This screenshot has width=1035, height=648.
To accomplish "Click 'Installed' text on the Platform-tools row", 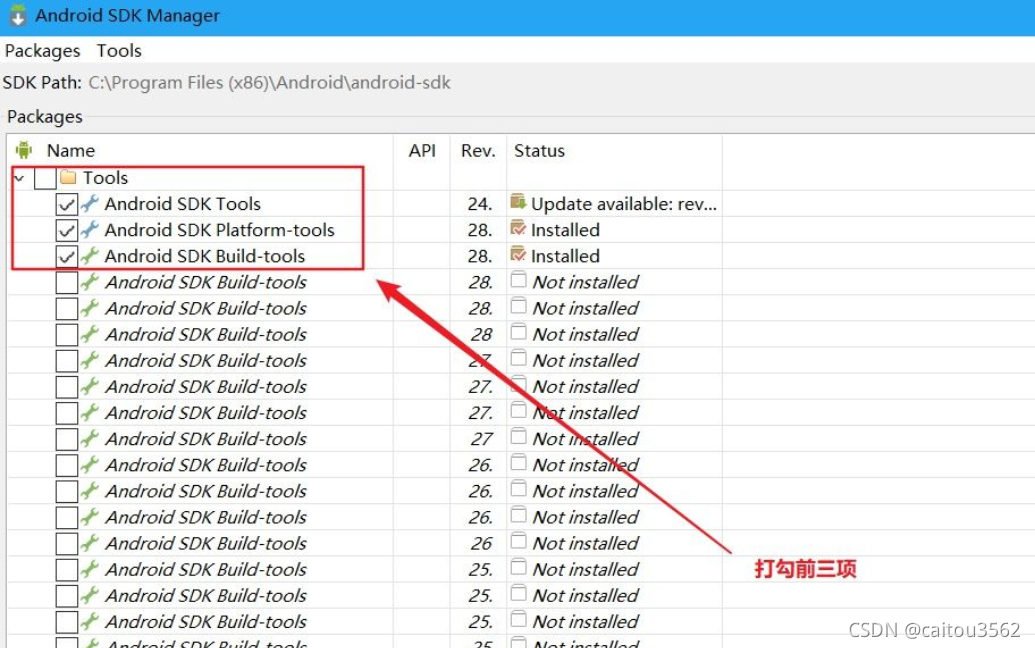I will 565,230.
